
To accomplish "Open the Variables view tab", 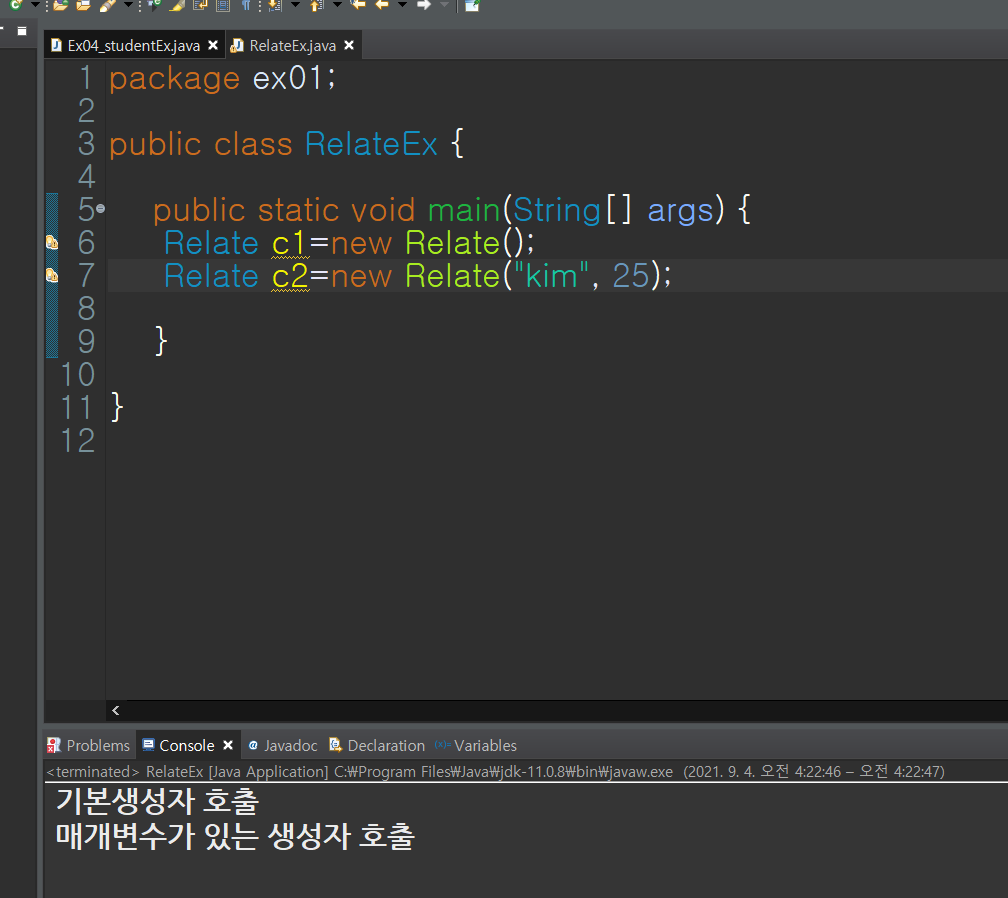I will click(x=476, y=745).
